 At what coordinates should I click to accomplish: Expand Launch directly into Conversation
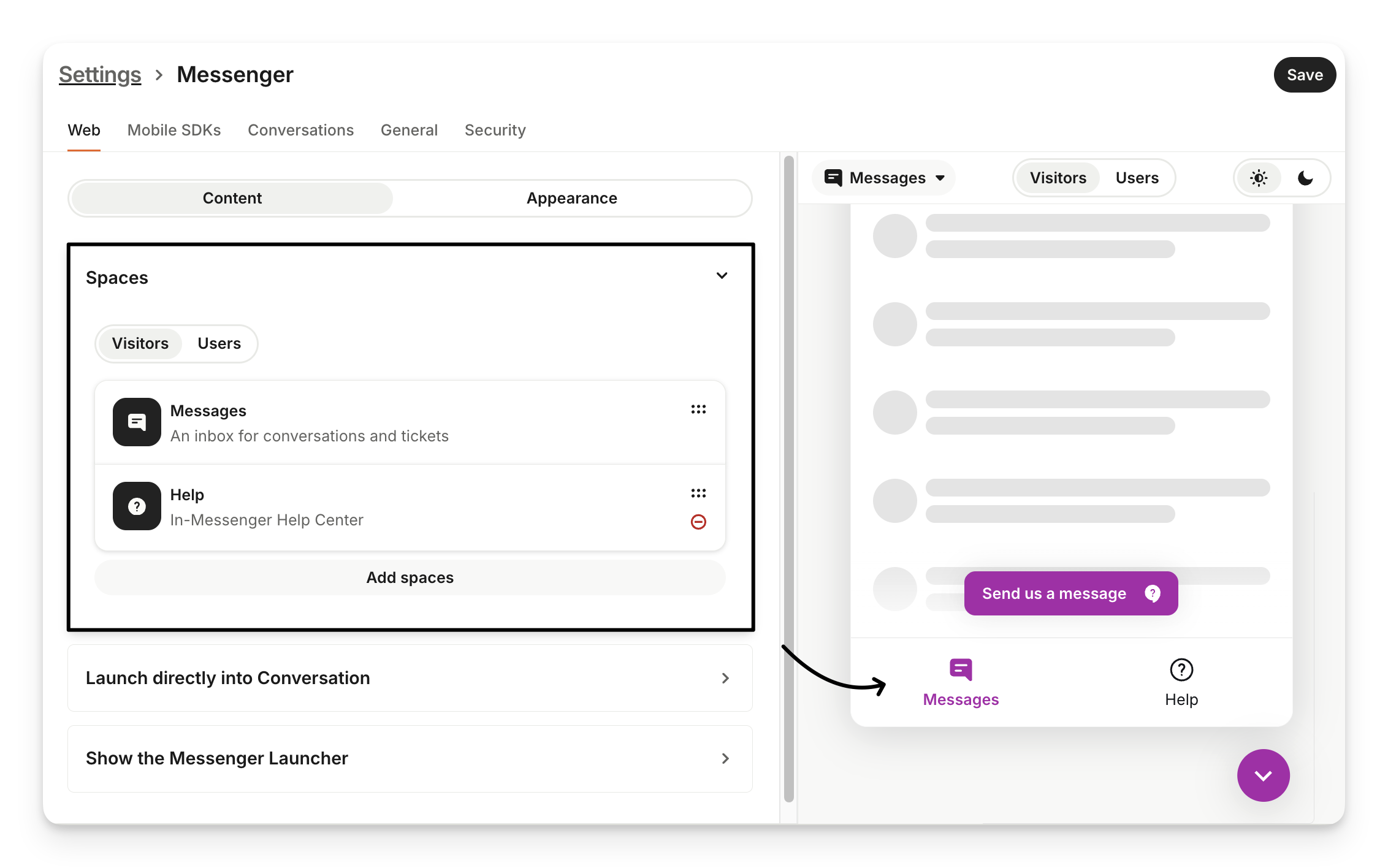725,678
